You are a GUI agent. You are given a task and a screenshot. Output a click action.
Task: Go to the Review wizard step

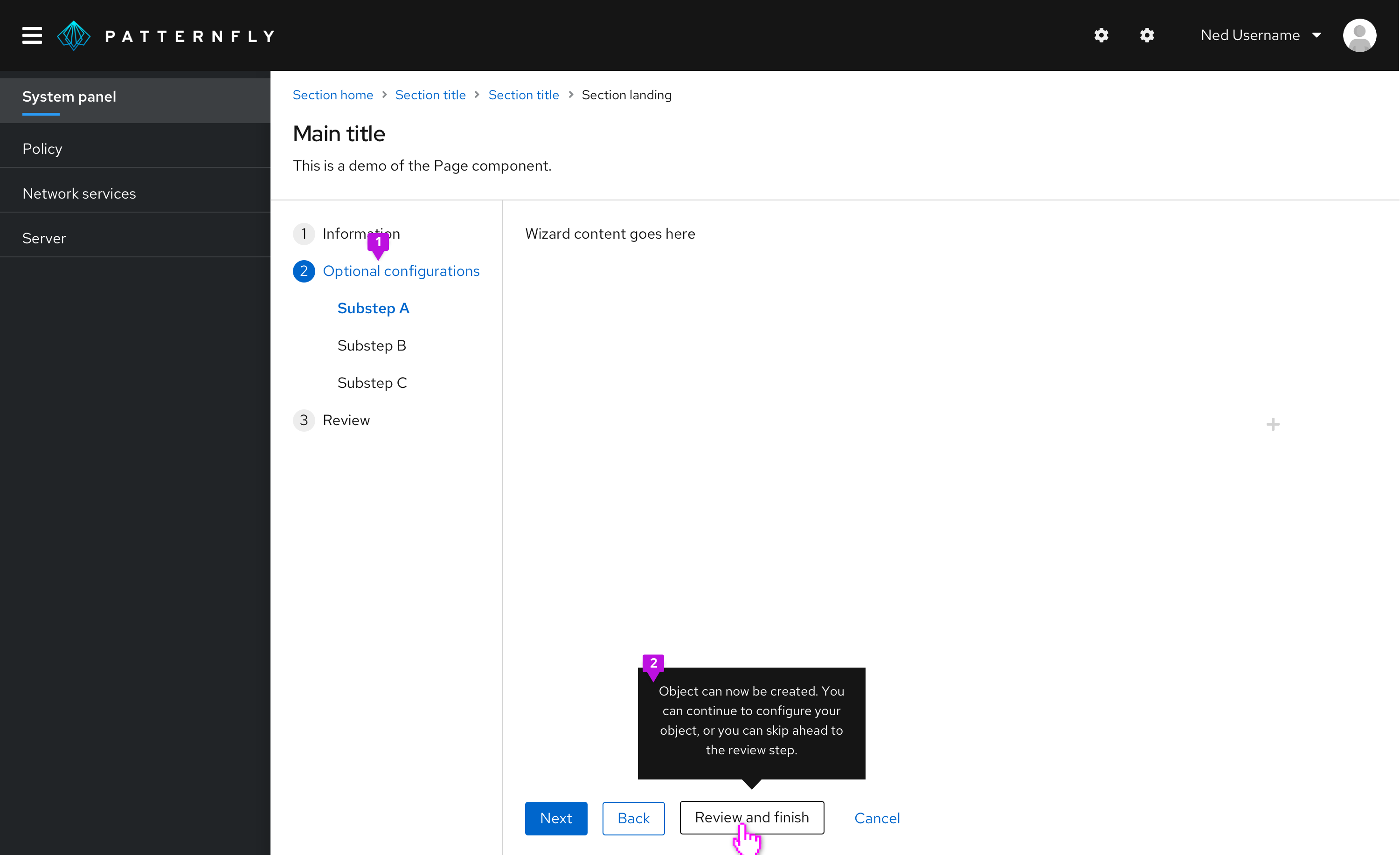pyautogui.click(x=346, y=421)
